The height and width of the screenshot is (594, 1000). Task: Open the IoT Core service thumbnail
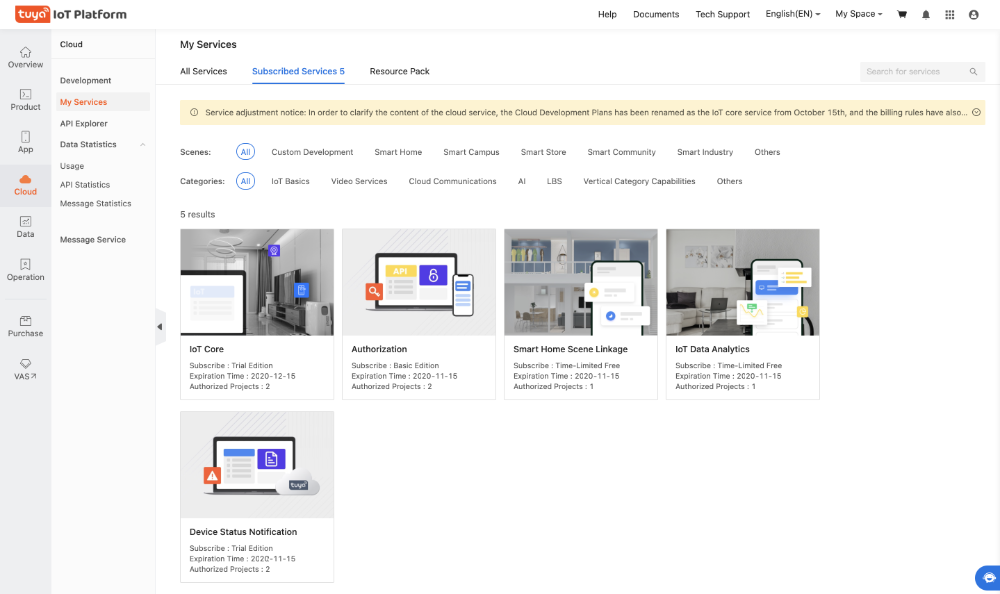point(257,282)
